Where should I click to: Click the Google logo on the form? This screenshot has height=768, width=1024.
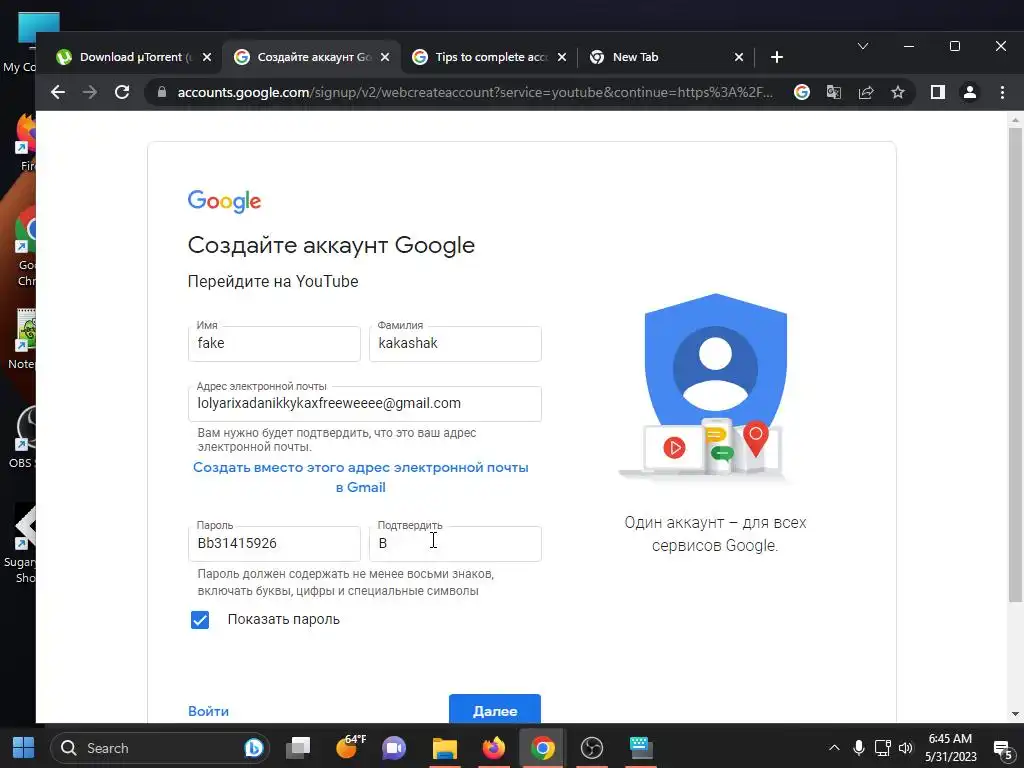pos(225,201)
